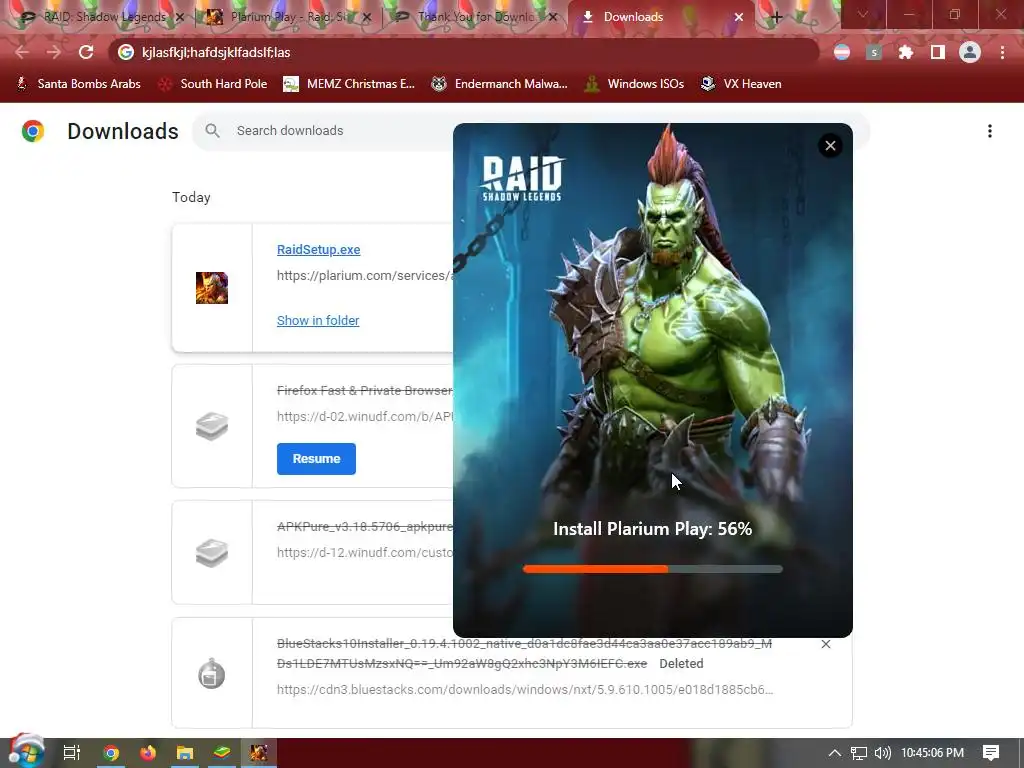The height and width of the screenshot is (768, 1024).
Task: Show hidden system tray icons
Action: [834, 753]
